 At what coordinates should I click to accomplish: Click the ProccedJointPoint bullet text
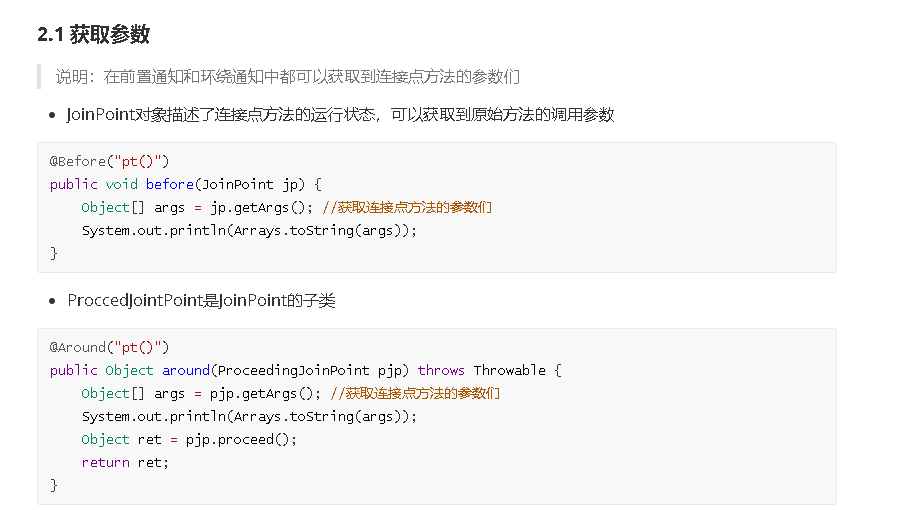tap(201, 300)
